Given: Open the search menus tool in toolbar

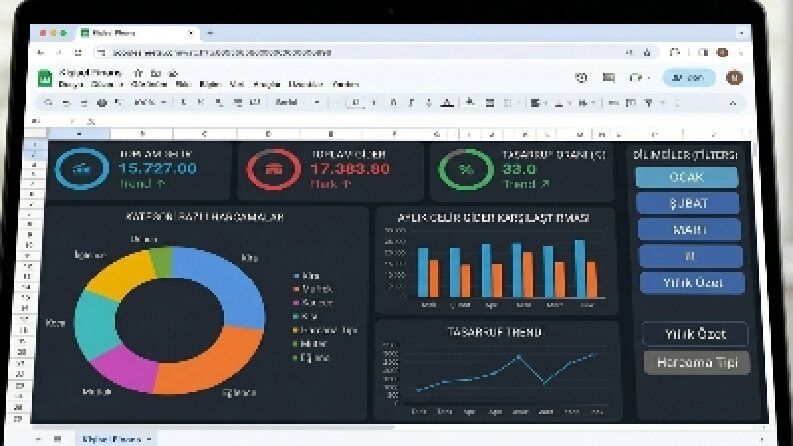Looking at the screenshot, I should pyautogui.click(x=49, y=103).
